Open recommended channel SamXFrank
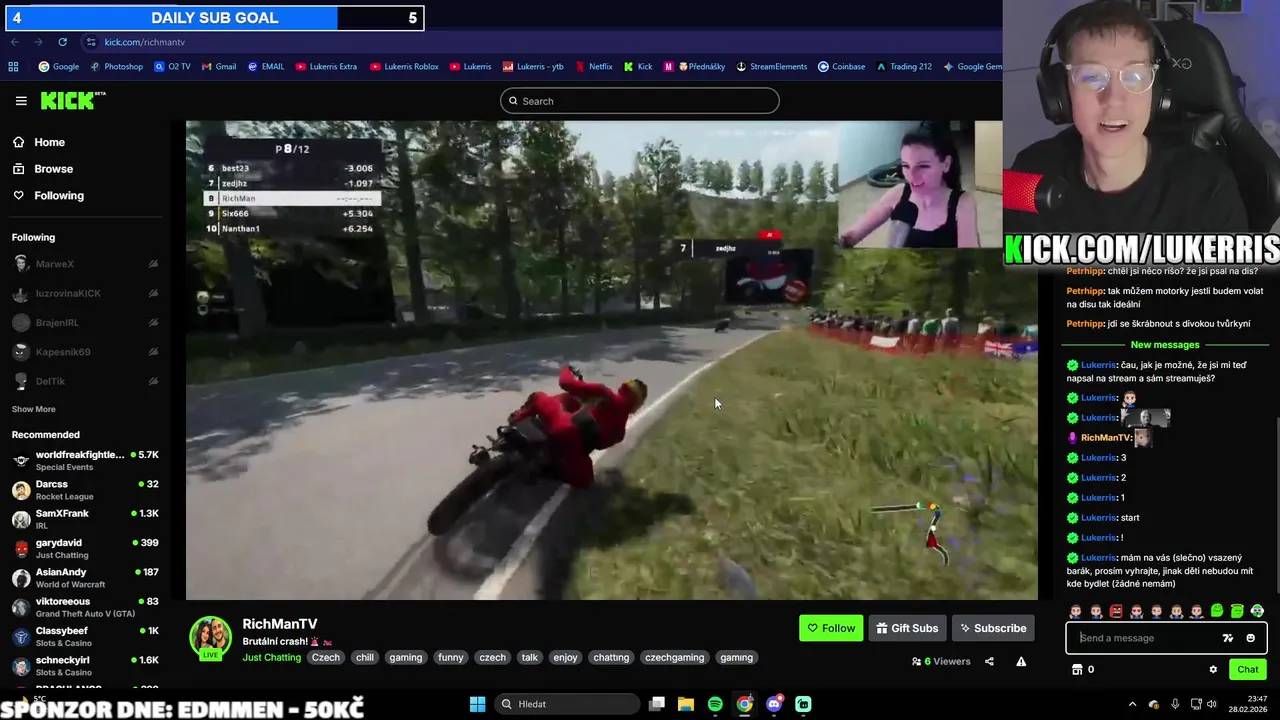This screenshot has height=720, width=1280. tap(85, 519)
